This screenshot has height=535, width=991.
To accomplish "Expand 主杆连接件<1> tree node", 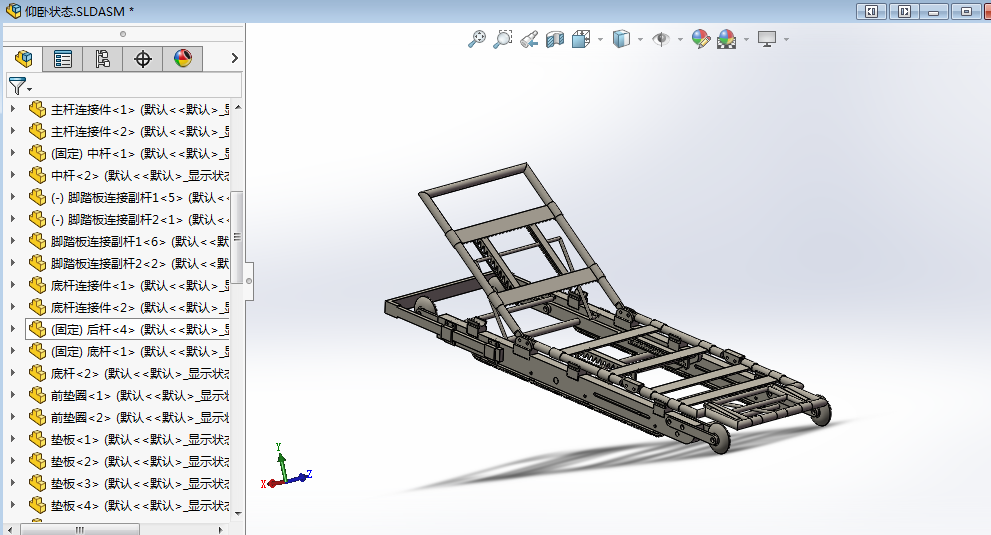I will click(13, 109).
